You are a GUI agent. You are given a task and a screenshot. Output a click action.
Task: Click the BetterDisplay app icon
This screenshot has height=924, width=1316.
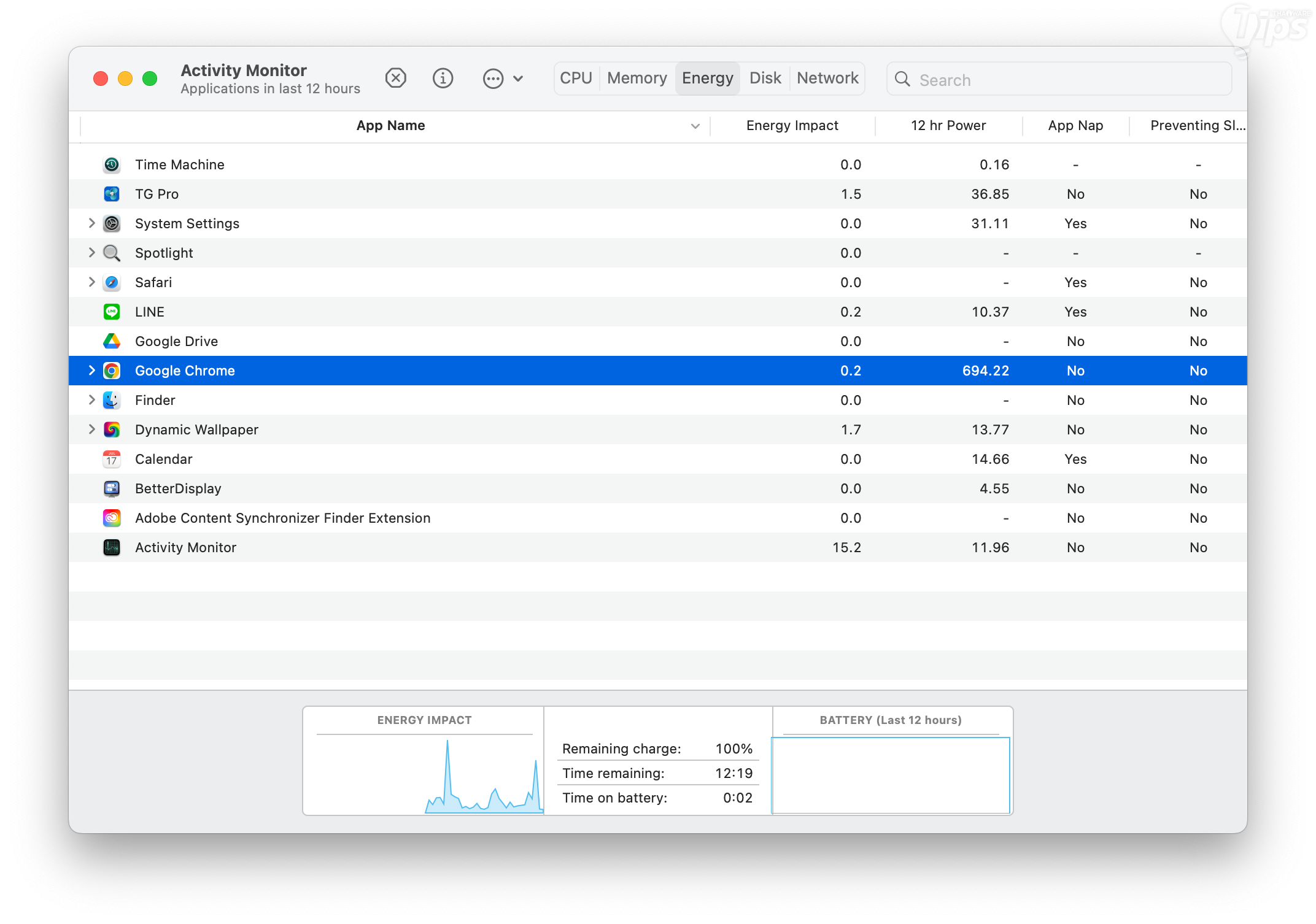112,488
